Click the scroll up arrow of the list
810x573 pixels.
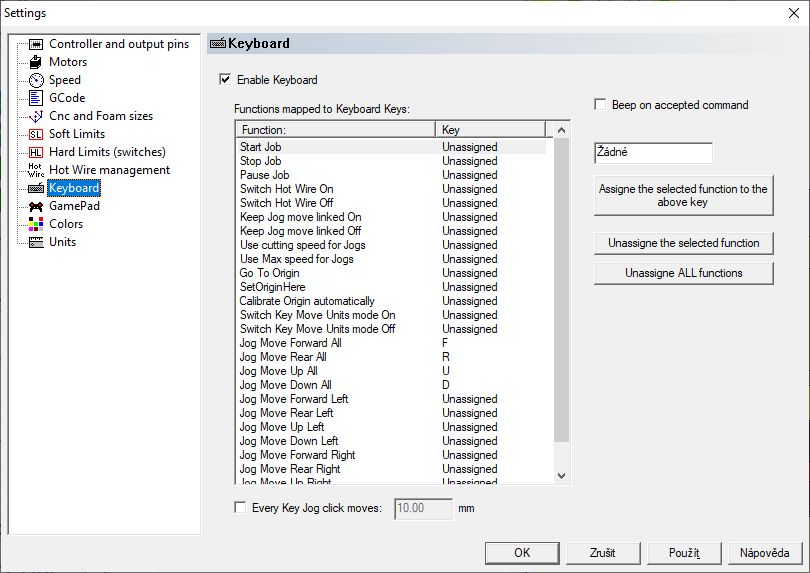point(561,131)
